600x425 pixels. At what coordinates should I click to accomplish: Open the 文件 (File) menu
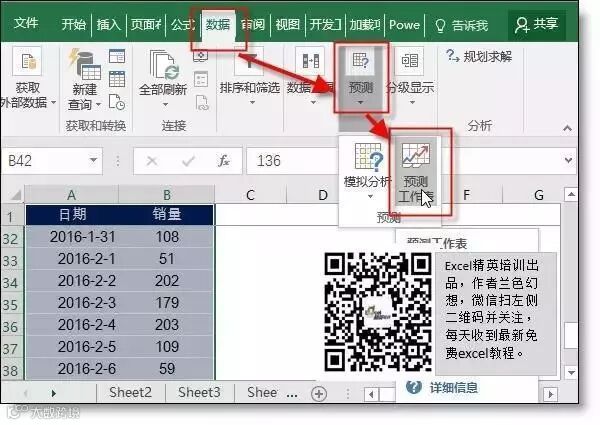[26, 24]
